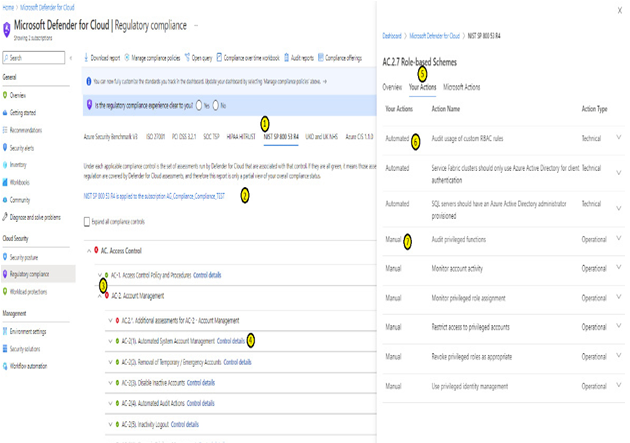630x443 pixels.
Task: Close the AC 2.7 details panel
Action: (x=620, y=11)
